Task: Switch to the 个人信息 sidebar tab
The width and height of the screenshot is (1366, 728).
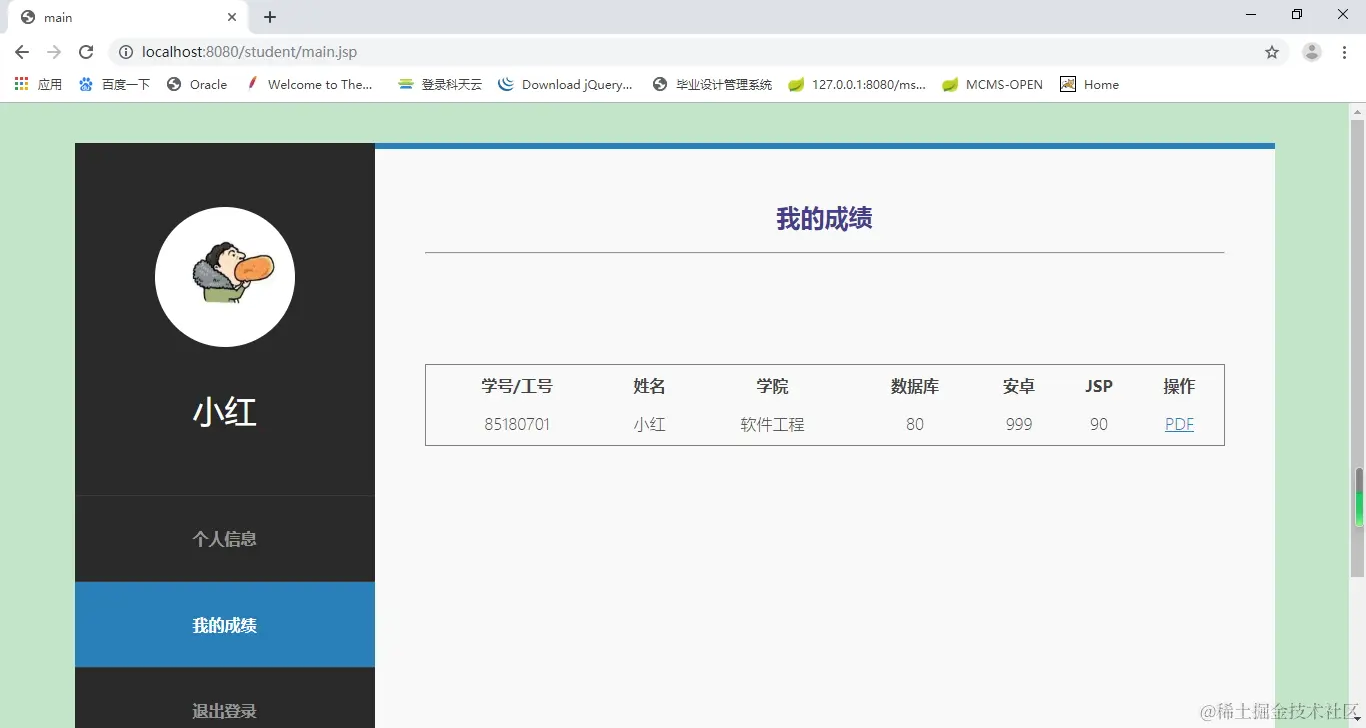Action: click(x=225, y=539)
